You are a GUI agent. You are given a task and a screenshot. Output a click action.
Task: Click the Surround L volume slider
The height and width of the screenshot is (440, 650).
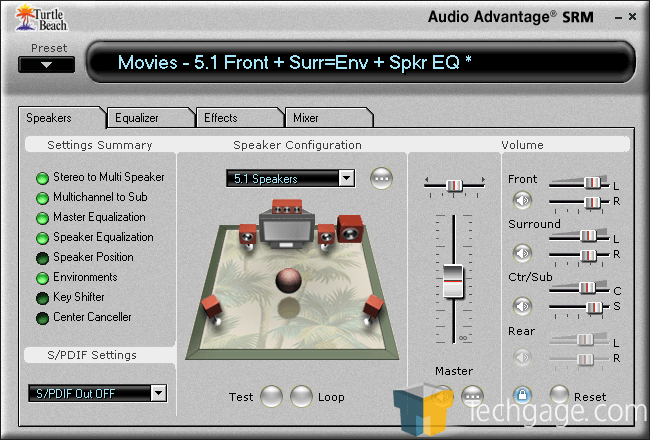coord(588,236)
